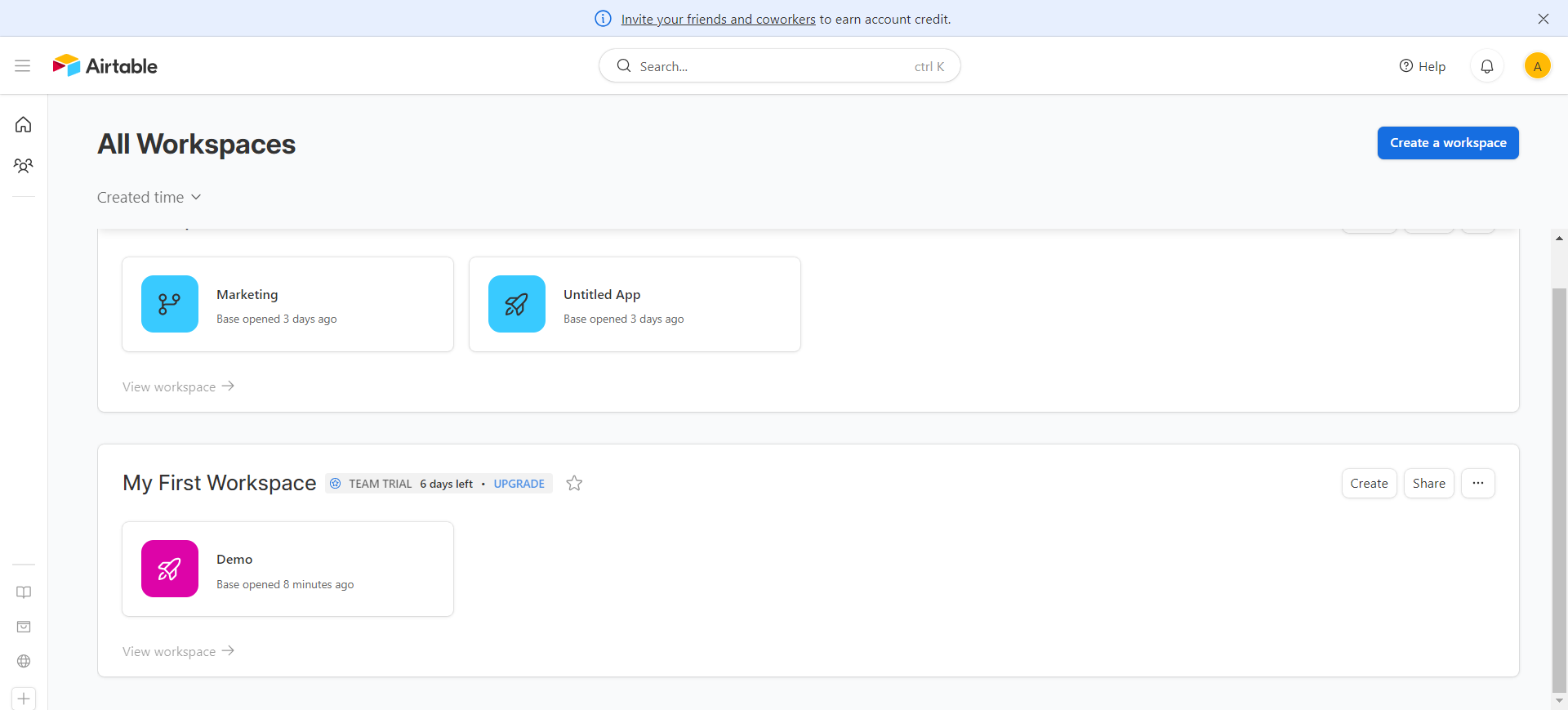Open View workspace under Marketing
The width and height of the screenshot is (1568, 710).
pos(179,386)
